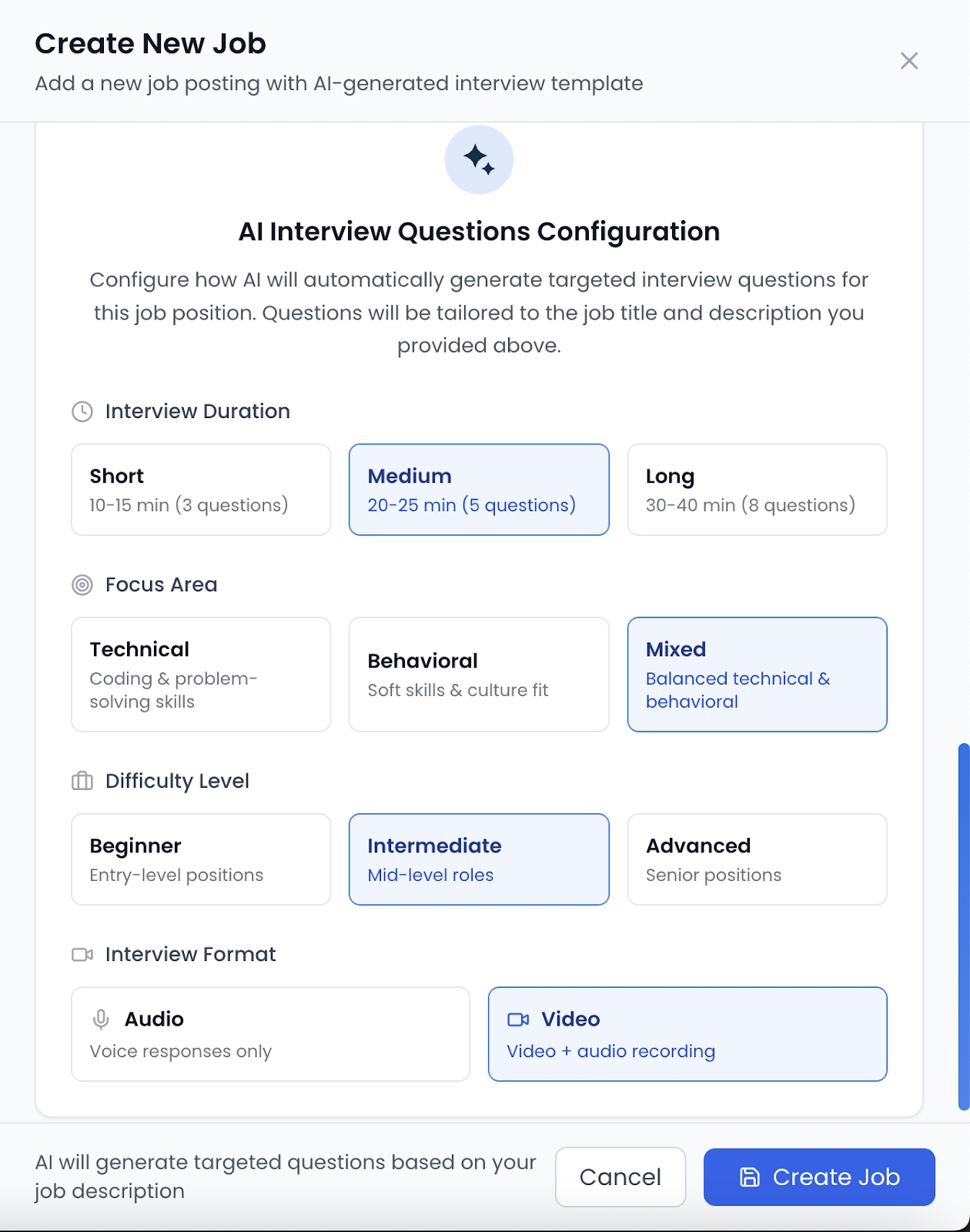The height and width of the screenshot is (1232, 970).
Task: Click the microphone icon in the Audio option
Action: 100,1019
